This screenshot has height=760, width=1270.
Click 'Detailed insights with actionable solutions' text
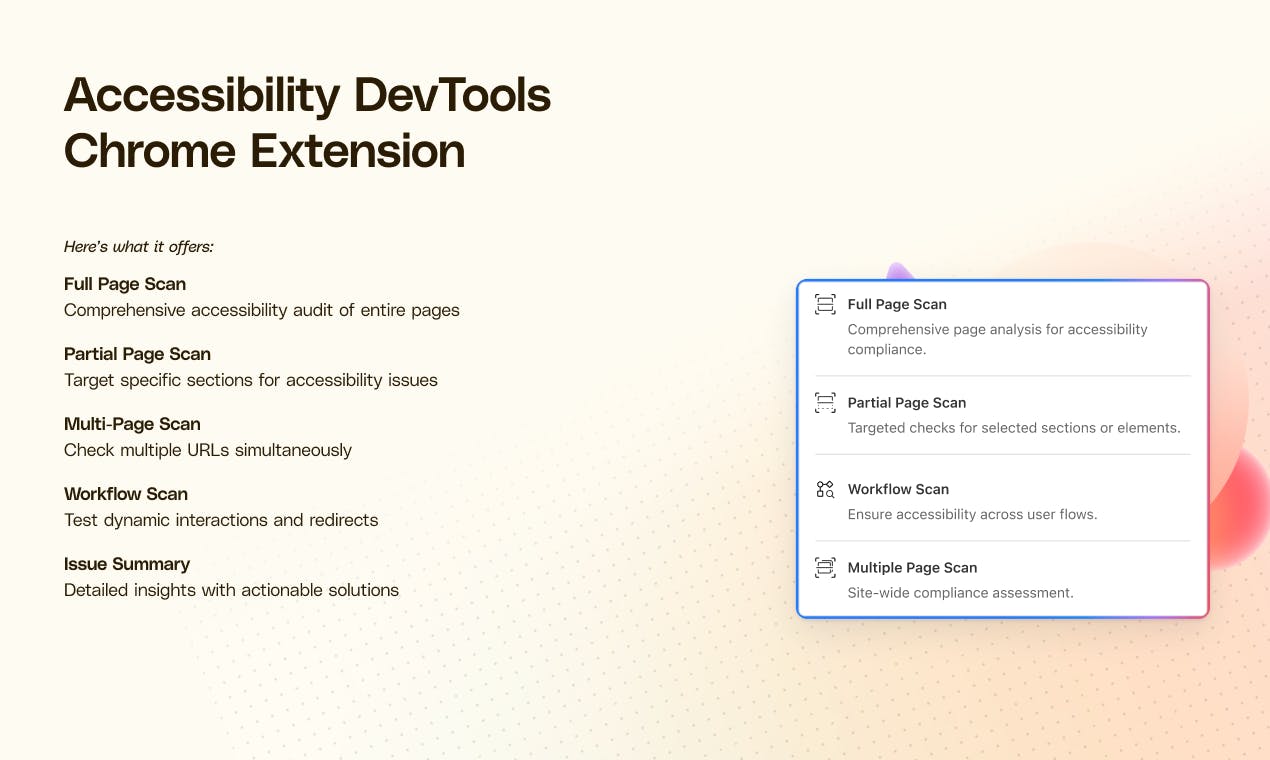tap(231, 590)
